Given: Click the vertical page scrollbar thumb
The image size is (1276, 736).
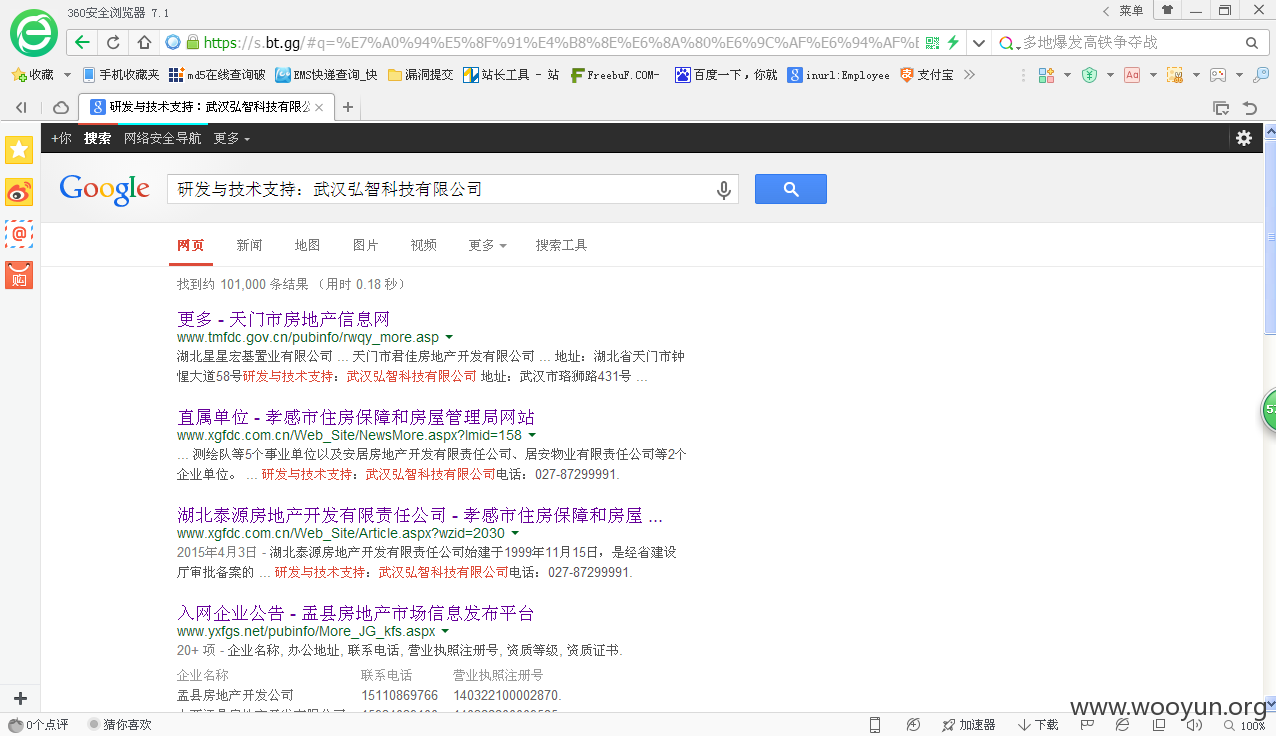Looking at the screenshot, I should (1270, 237).
